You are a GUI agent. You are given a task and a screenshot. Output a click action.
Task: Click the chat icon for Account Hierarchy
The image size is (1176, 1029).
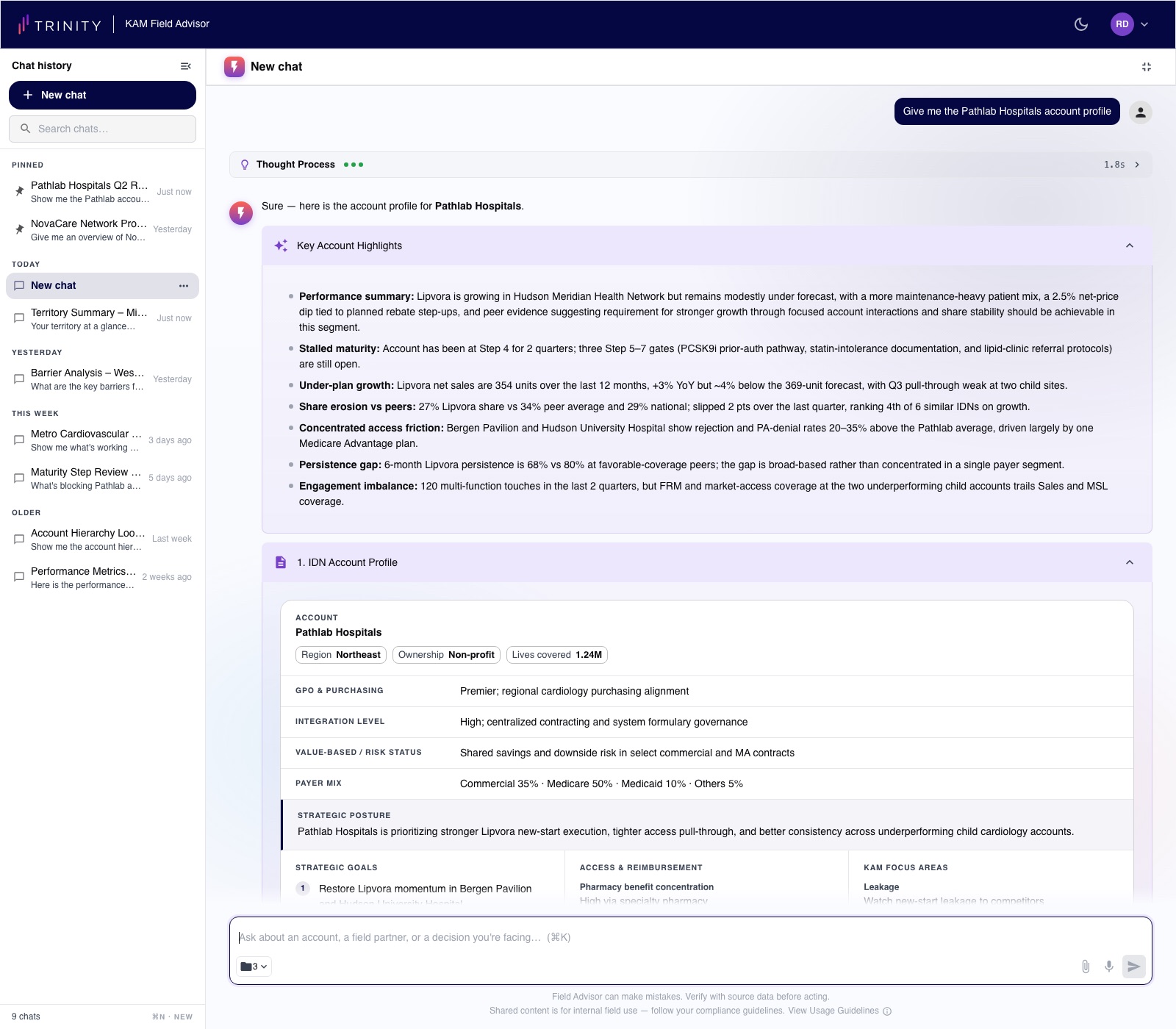(19, 539)
